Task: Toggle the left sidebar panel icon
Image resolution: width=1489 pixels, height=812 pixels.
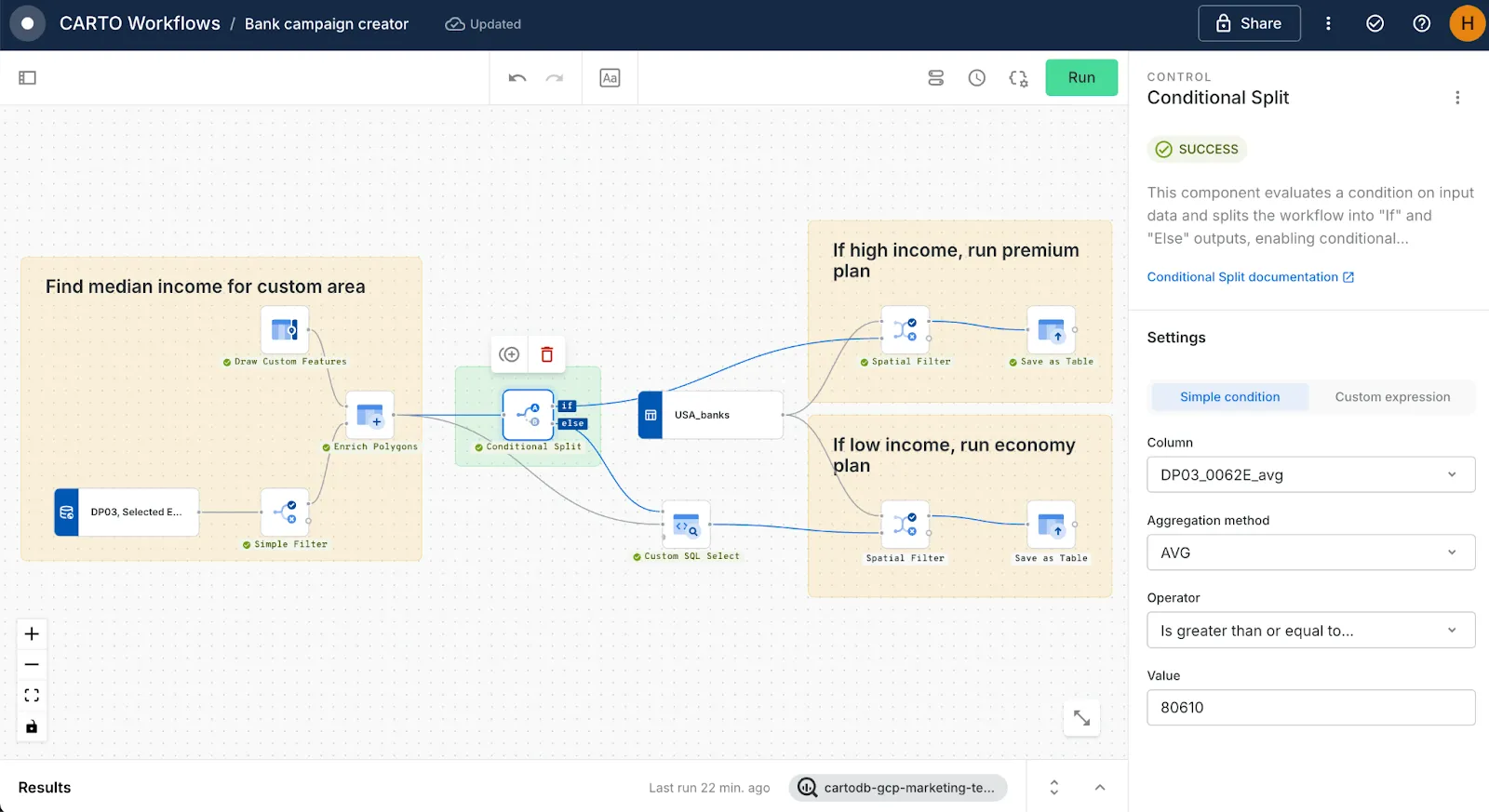Action: coord(27,78)
